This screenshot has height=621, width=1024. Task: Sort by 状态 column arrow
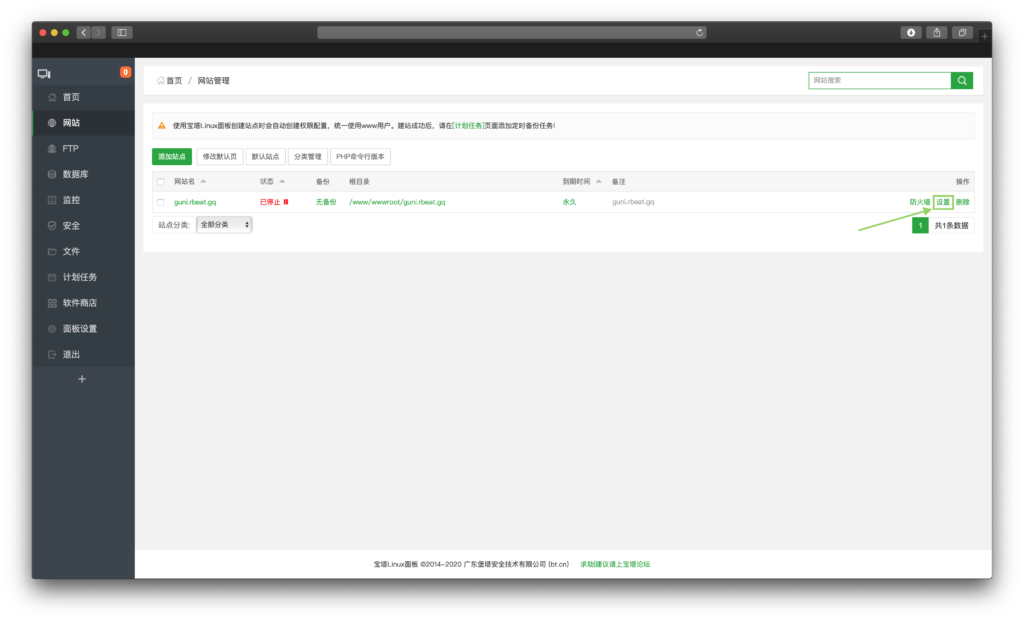282,182
